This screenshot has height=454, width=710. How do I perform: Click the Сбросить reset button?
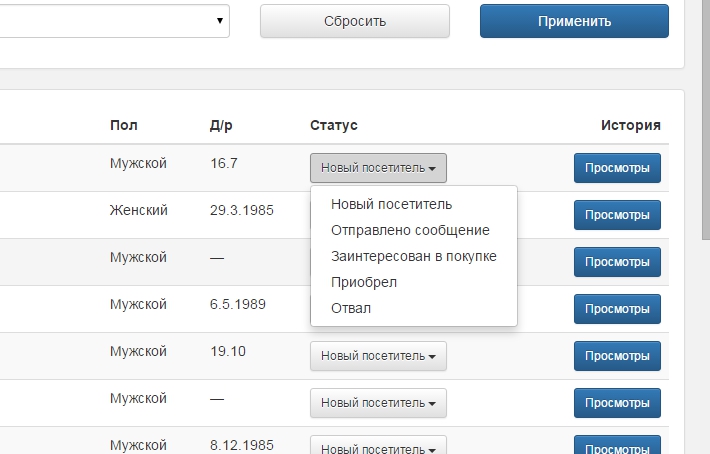[x=354, y=21]
